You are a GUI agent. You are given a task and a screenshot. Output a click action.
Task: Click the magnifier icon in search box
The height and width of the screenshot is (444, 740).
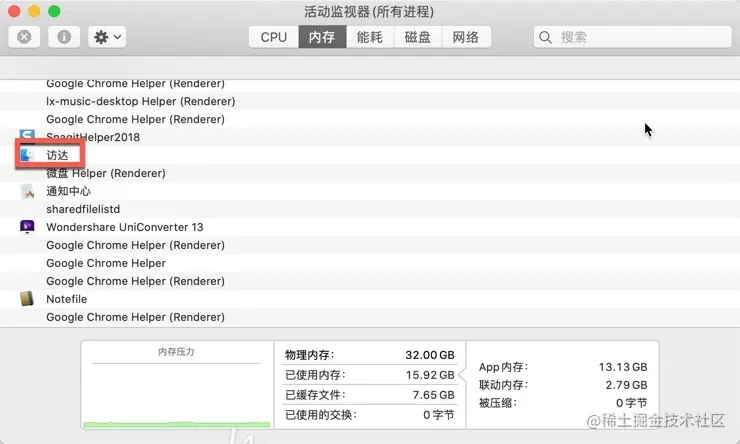tap(545, 37)
